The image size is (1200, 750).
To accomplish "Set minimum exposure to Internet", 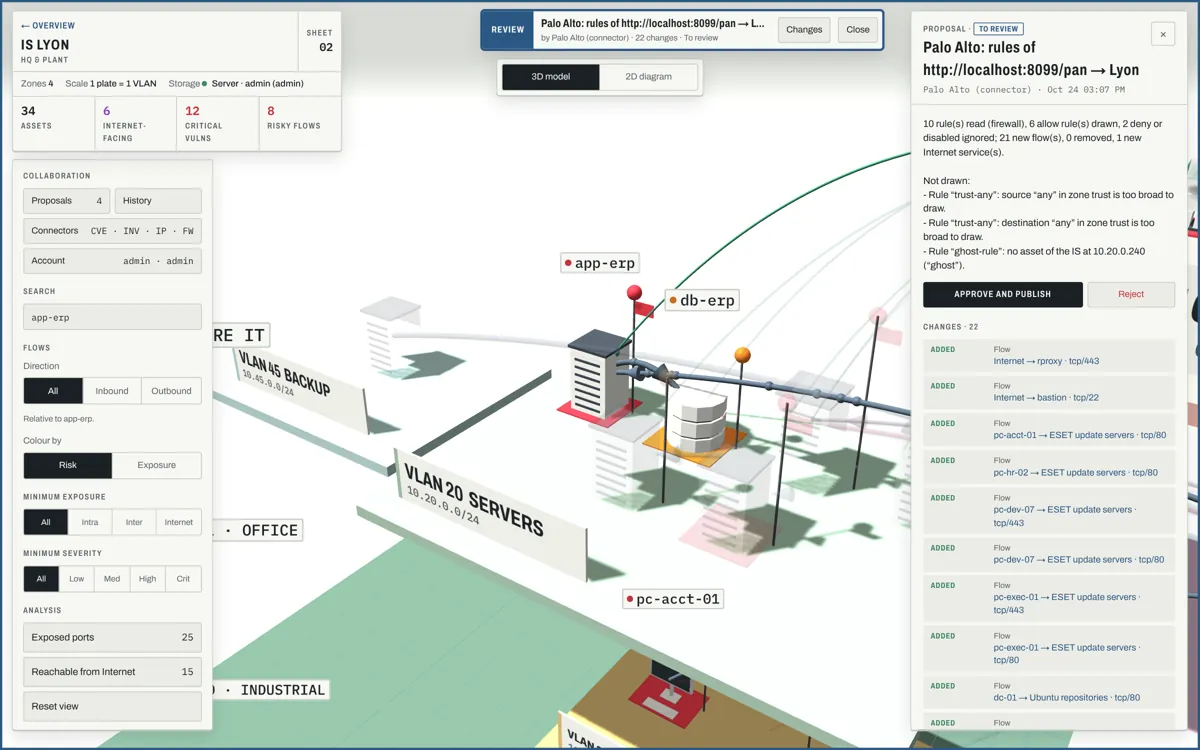I will pyautogui.click(x=179, y=522).
